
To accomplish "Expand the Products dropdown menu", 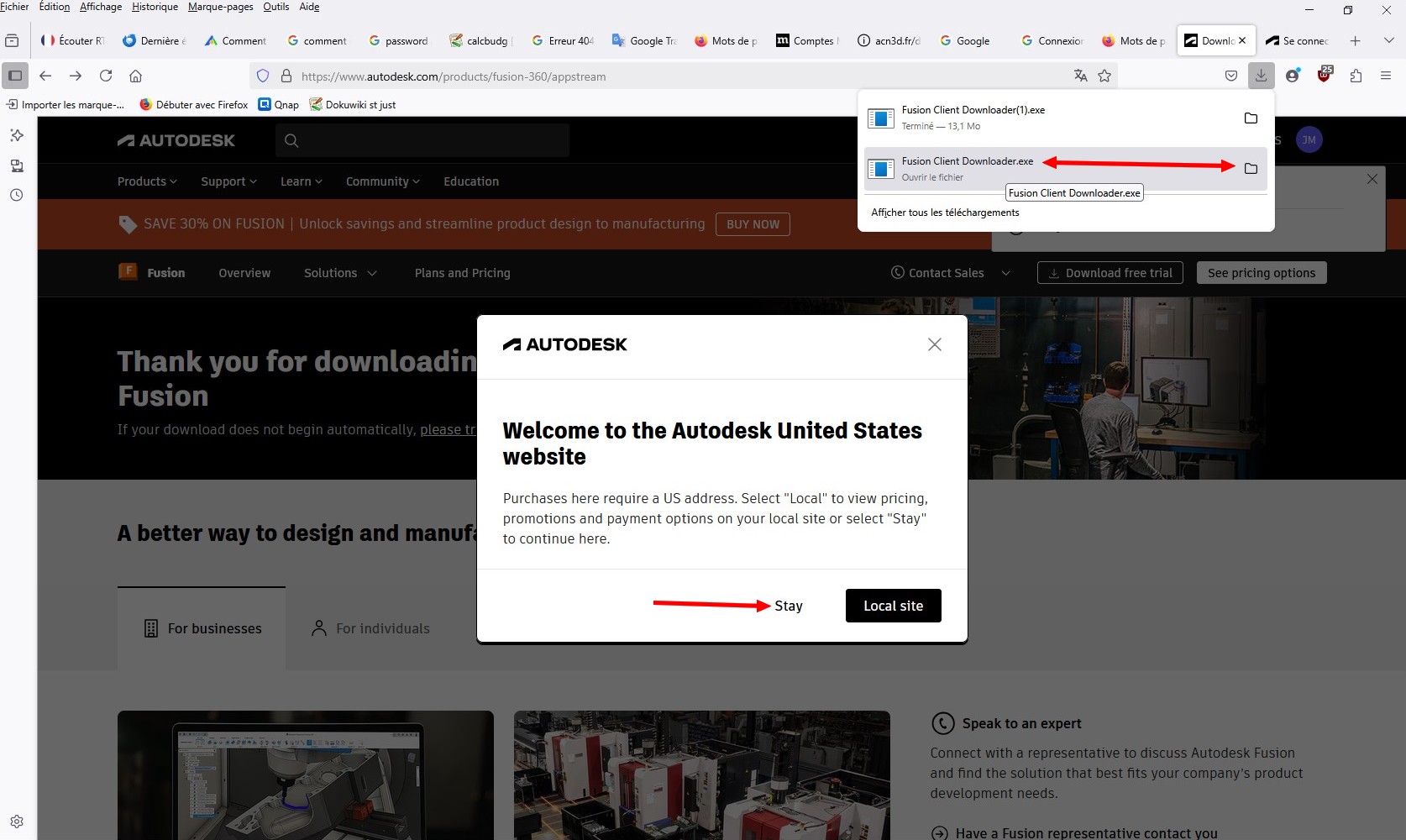I will click(147, 181).
